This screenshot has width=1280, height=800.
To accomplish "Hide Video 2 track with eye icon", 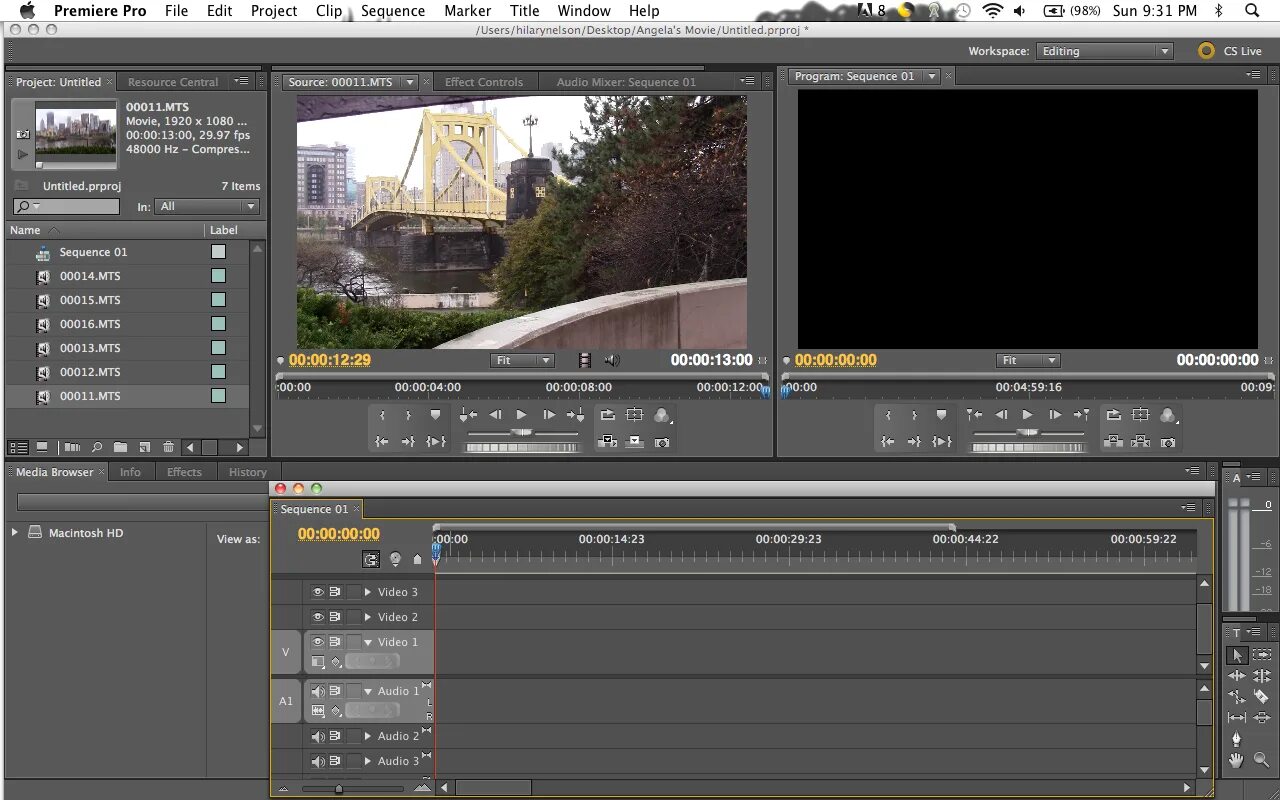I will (318, 617).
